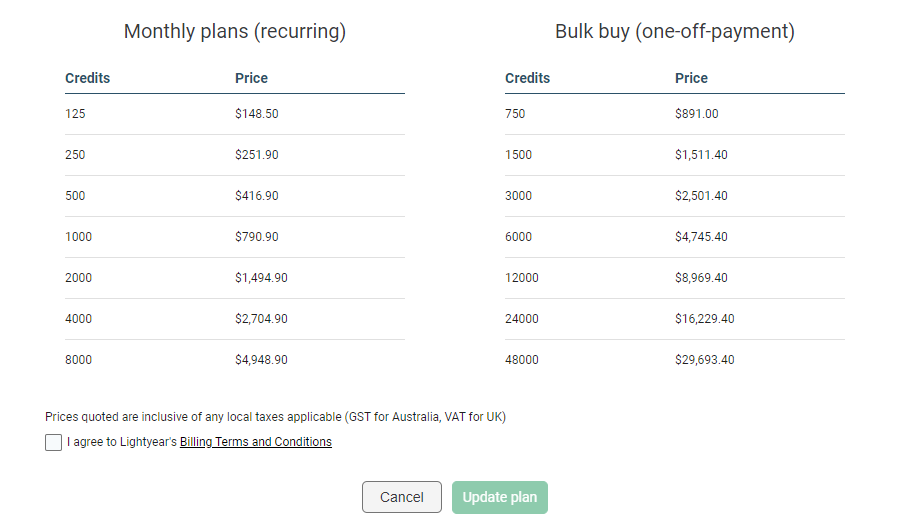The height and width of the screenshot is (528, 902).
Task: Open the Billing Terms and Conditions link
Action: coord(256,442)
